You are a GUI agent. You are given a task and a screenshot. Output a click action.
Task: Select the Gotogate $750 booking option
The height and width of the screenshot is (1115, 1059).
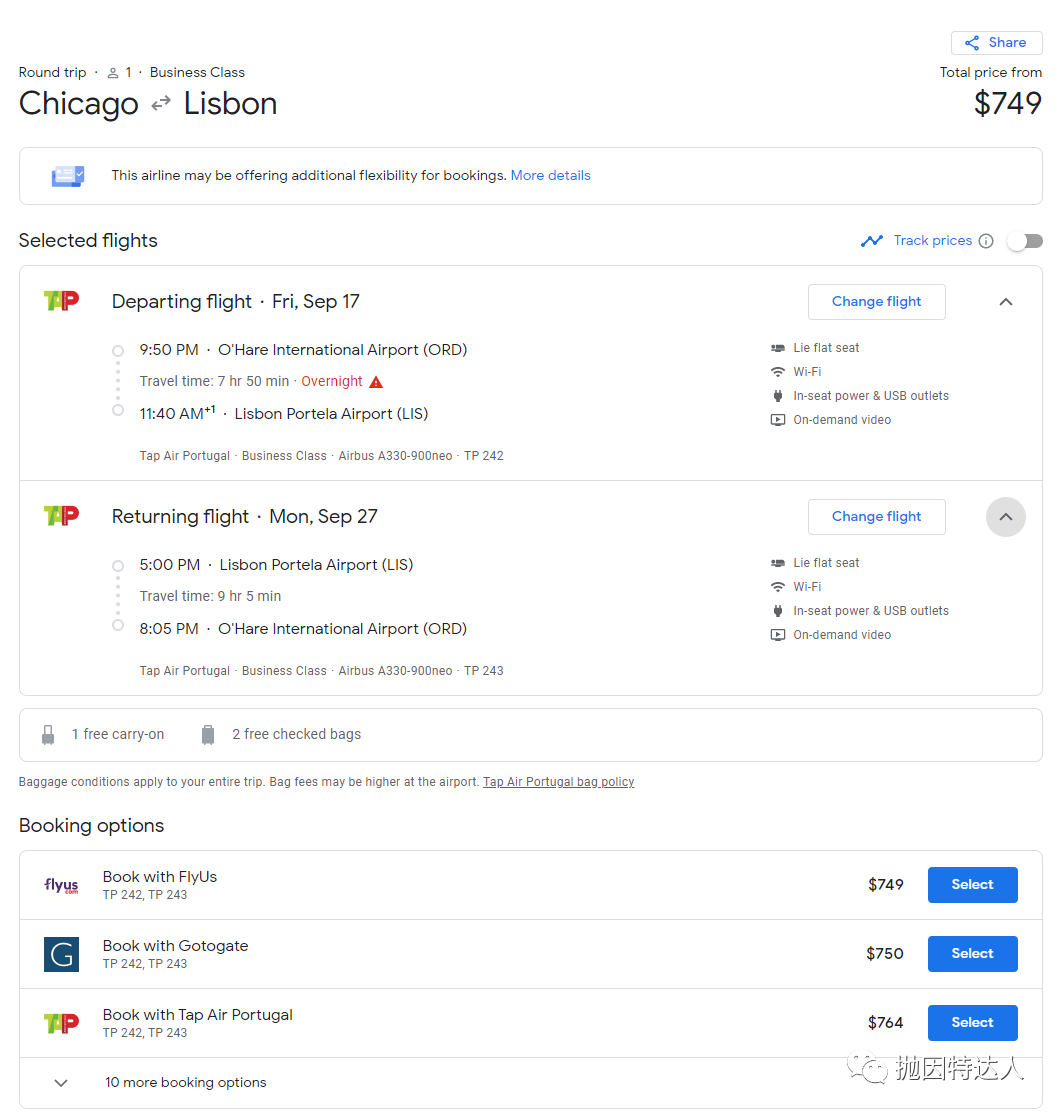tap(972, 954)
